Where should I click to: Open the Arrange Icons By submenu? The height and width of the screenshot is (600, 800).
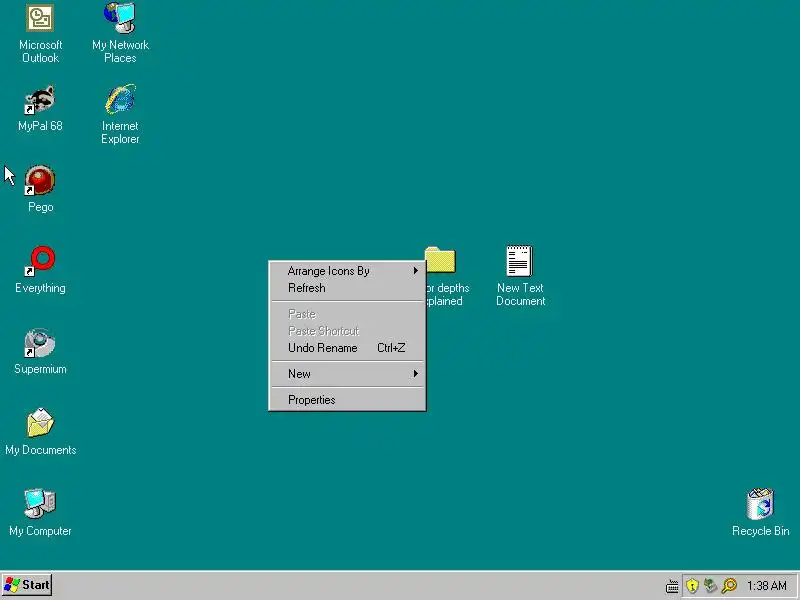click(347, 271)
